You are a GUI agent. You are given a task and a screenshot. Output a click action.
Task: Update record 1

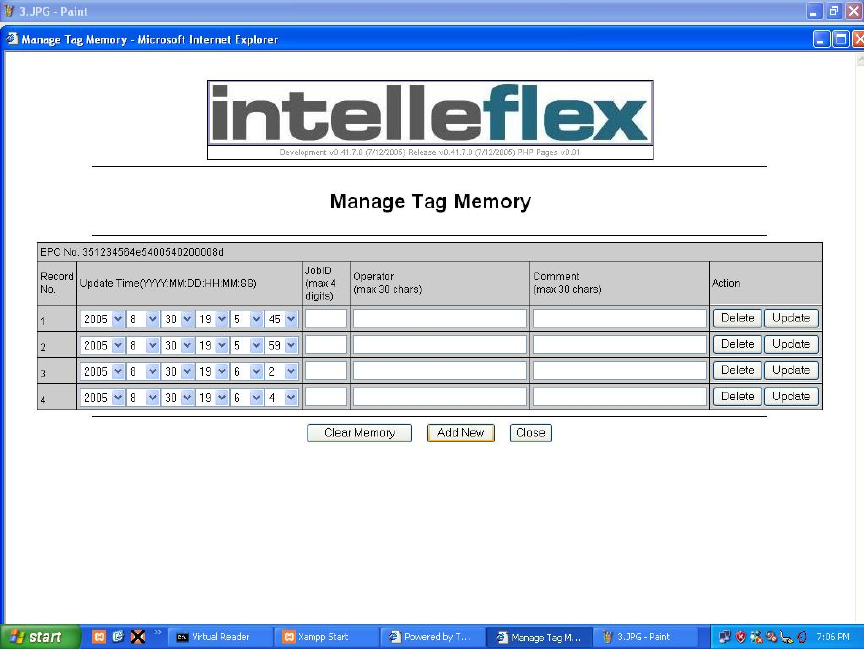point(791,318)
